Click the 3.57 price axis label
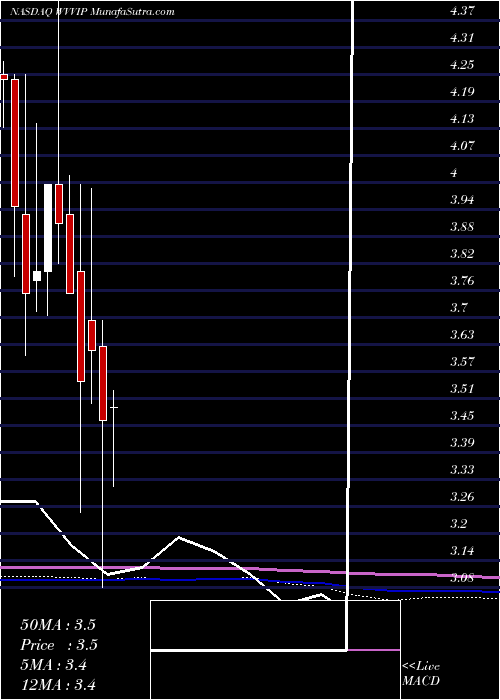The image size is (500, 700). [462, 361]
